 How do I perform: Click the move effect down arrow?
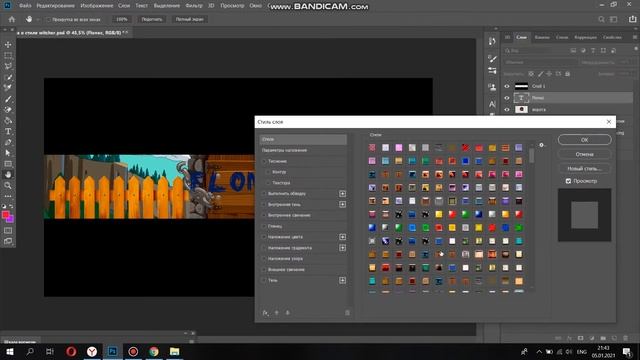pos(288,313)
